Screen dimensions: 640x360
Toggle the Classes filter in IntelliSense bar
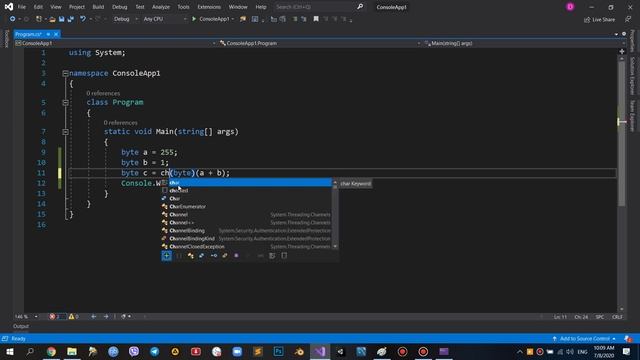point(191,256)
